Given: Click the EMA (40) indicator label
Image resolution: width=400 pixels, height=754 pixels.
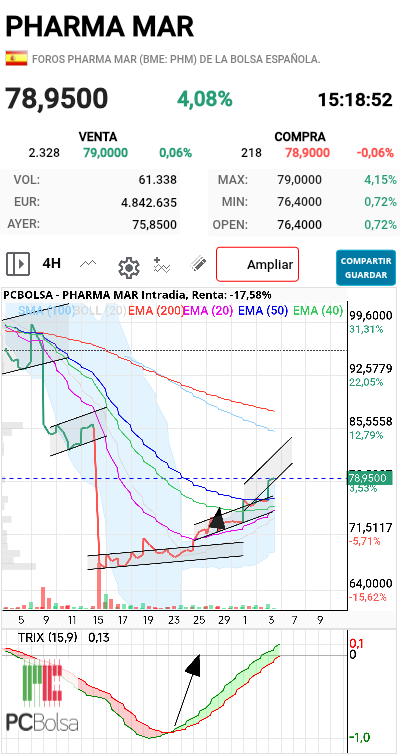Looking at the screenshot, I should tap(318, 311).
